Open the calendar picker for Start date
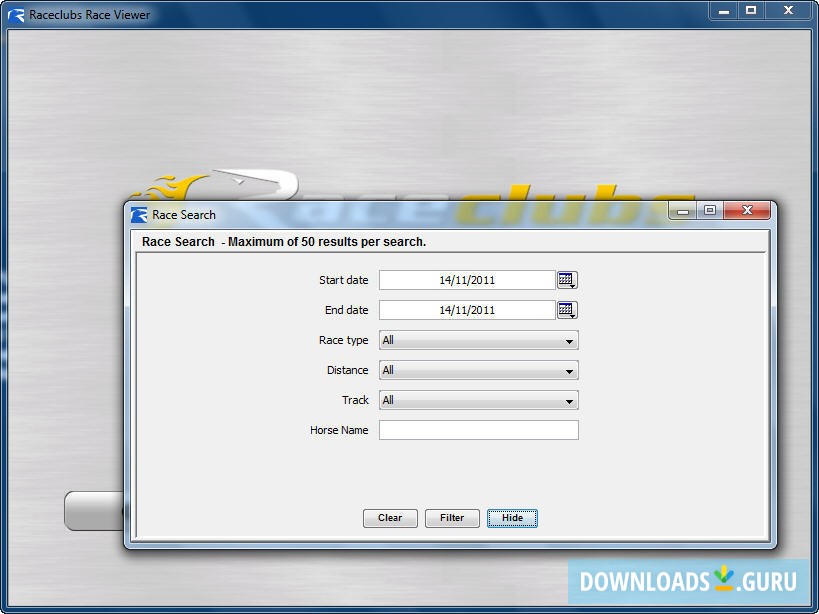Screen dimensions: 819x614 coord(567,280)
